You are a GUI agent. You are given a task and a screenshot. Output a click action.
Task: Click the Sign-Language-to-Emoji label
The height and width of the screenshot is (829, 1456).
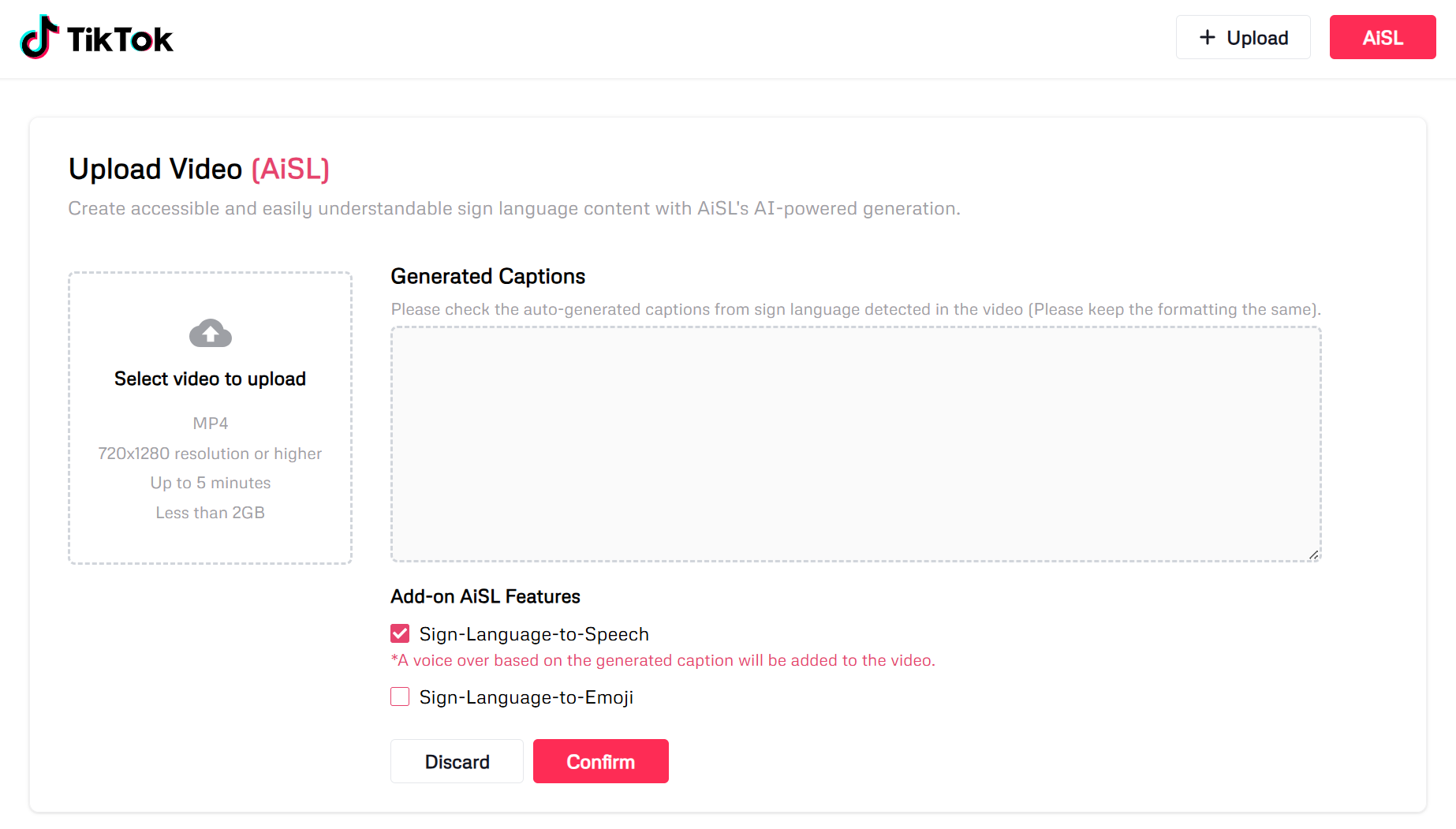pos(526,697)
